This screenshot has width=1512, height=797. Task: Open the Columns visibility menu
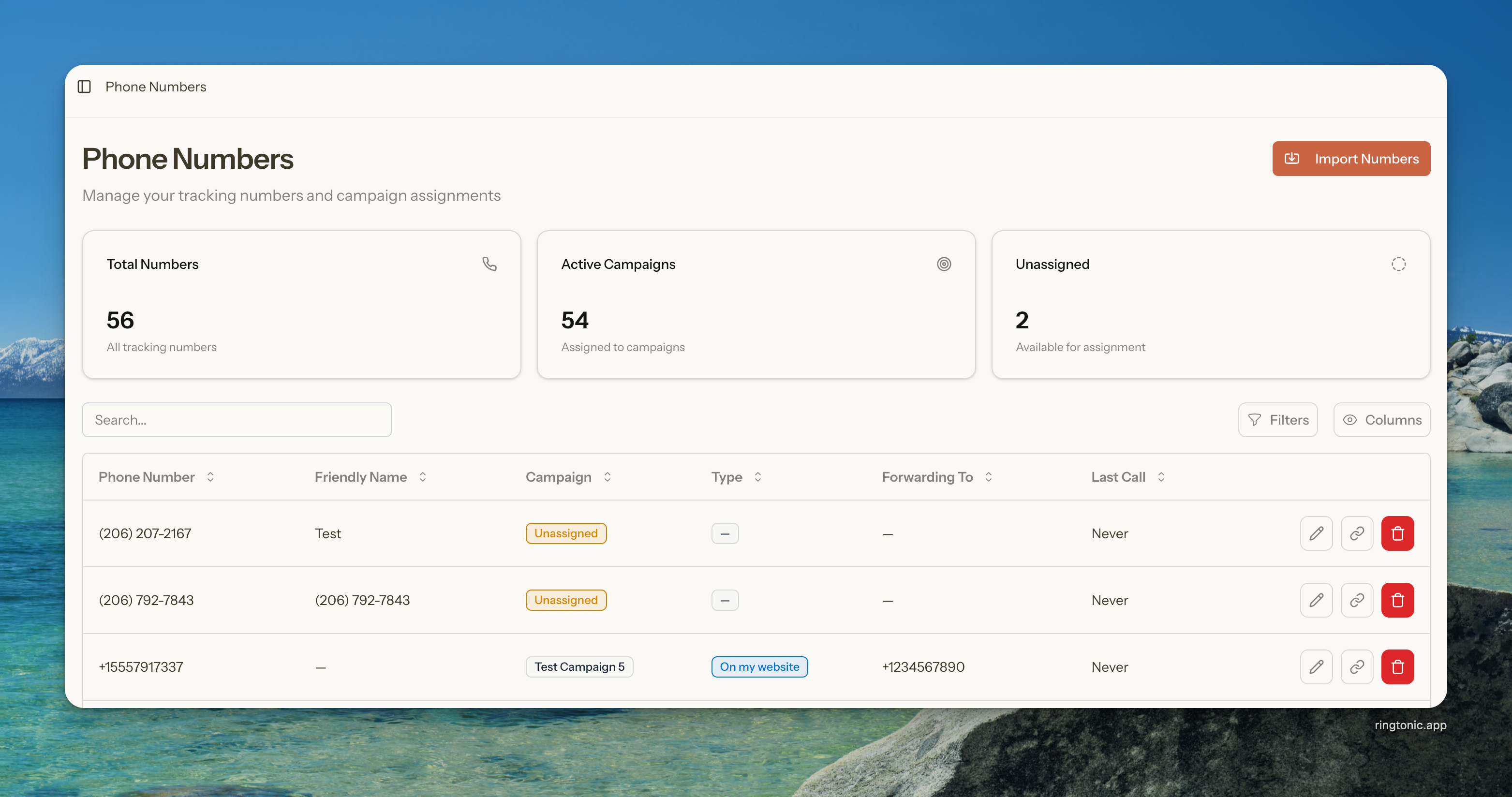1381,420
